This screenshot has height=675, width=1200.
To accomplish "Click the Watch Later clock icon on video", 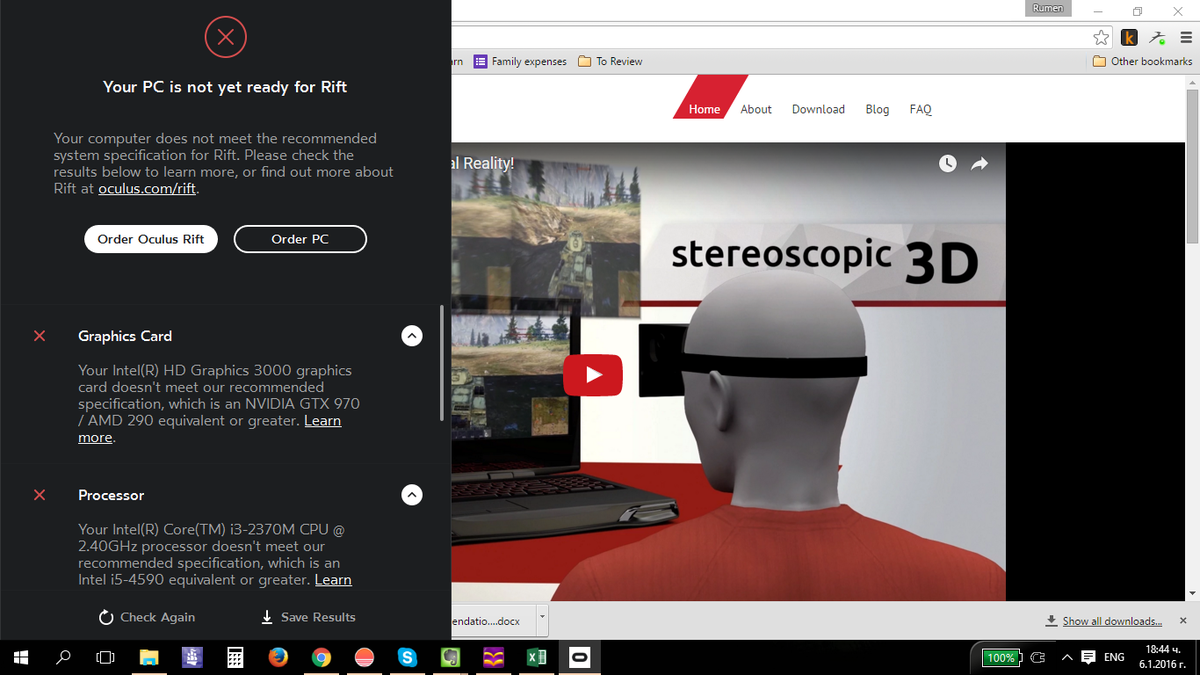I will click(x=948, y=163).
